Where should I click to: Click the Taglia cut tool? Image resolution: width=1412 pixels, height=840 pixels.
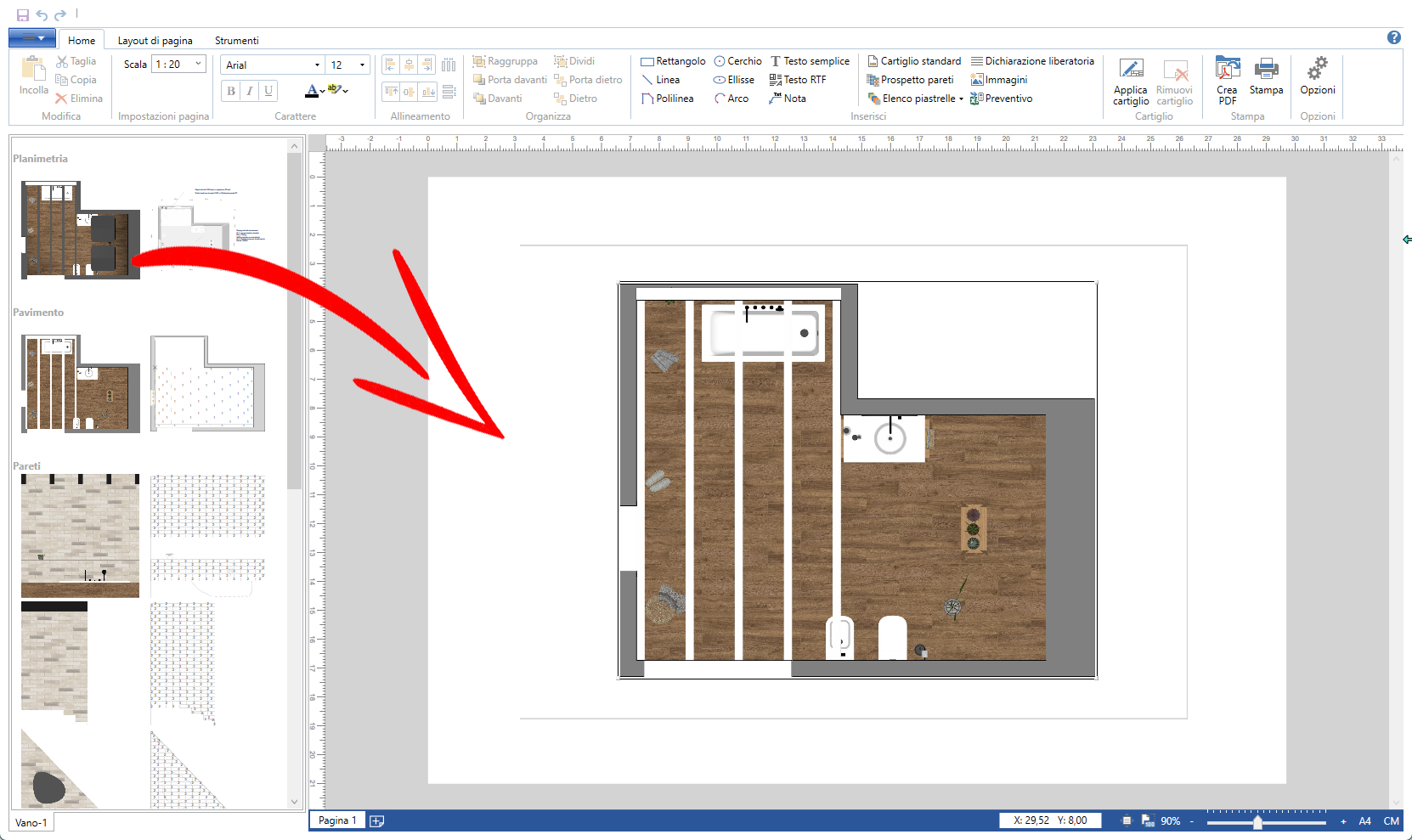click(76, 61)
